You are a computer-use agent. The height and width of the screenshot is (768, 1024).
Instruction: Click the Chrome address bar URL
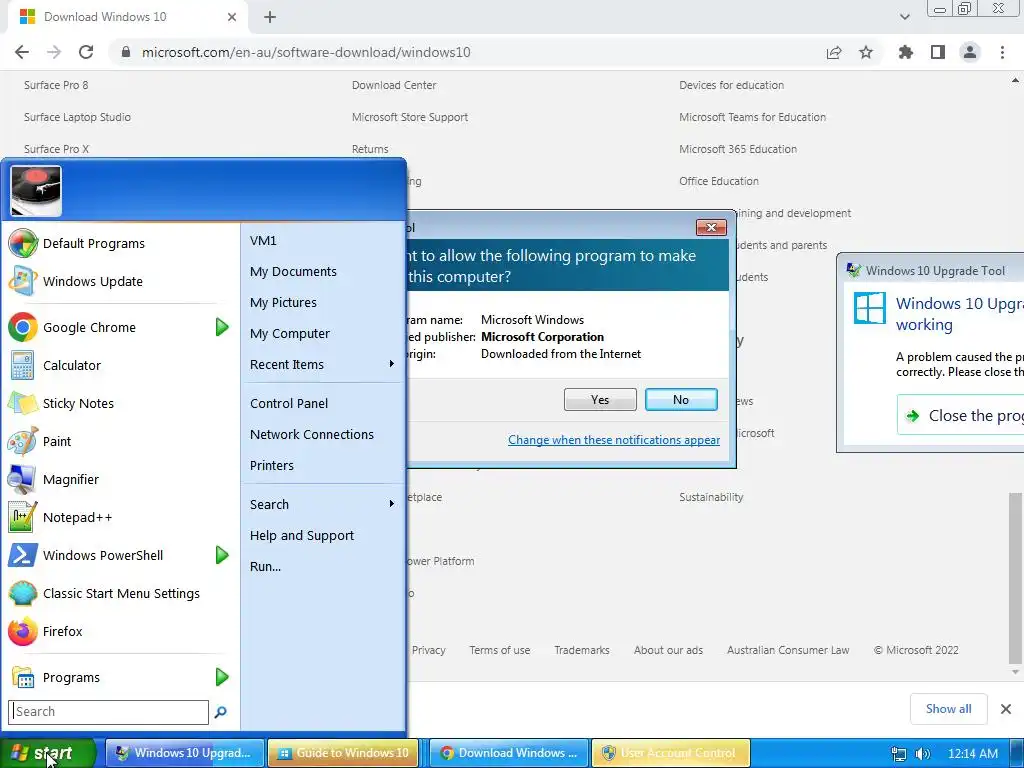[306, 52]
